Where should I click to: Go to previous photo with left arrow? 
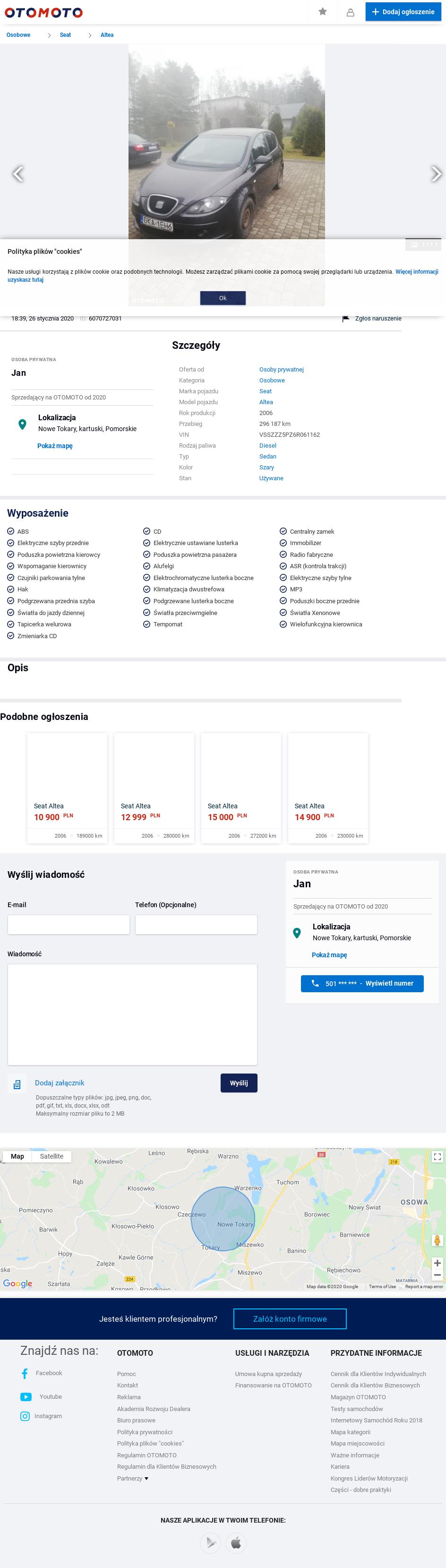[18, 174]
